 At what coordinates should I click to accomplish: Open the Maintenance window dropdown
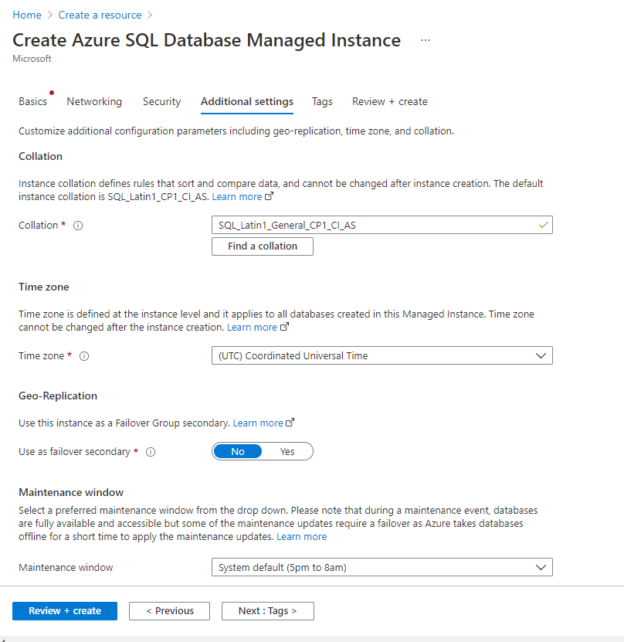tap(382, 568)
